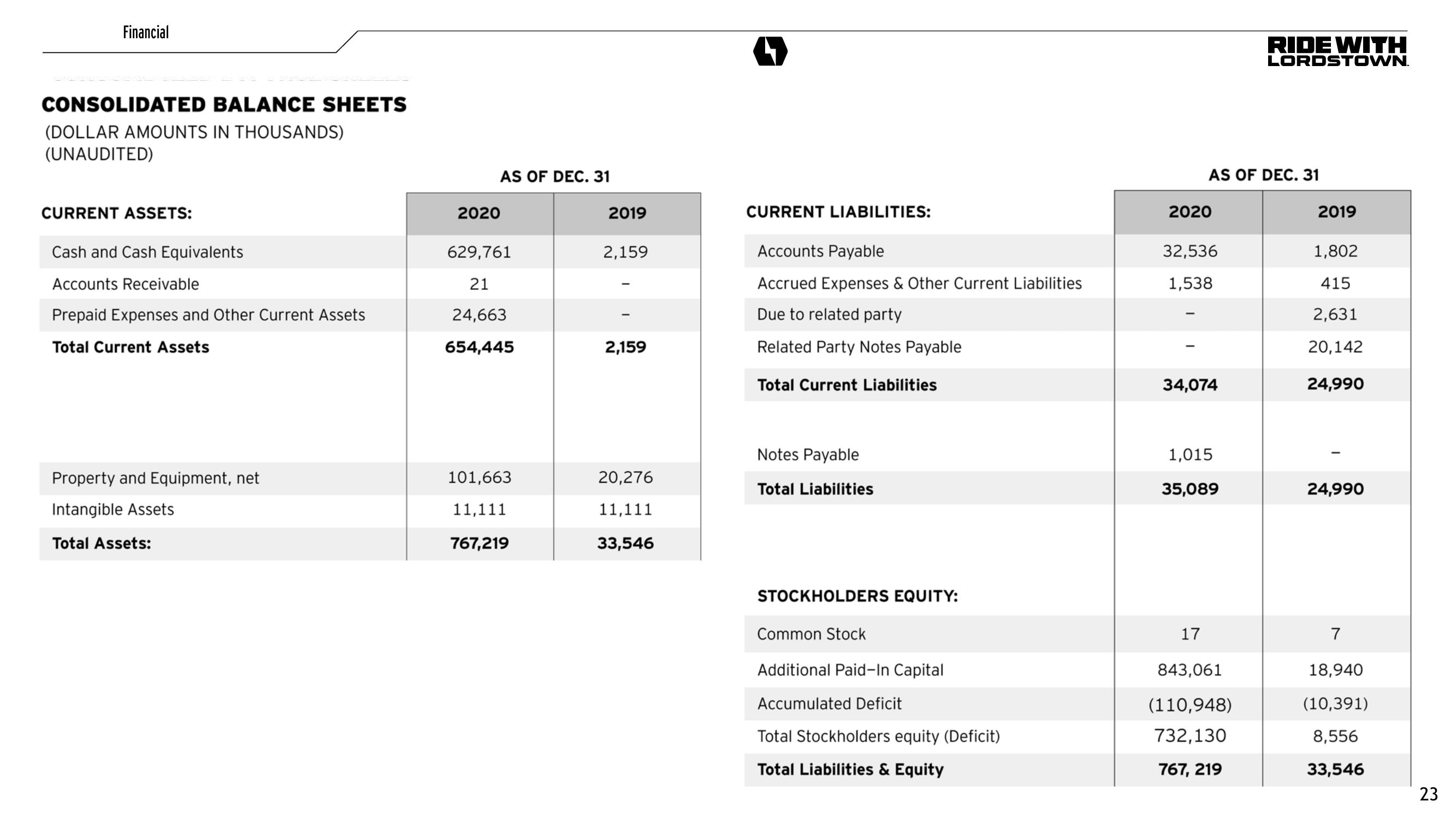Image resolution: width=1456 pixels, height=819 pixels.
Task: Click the 'Intangible Assets' row label
Action: (113, 510)
